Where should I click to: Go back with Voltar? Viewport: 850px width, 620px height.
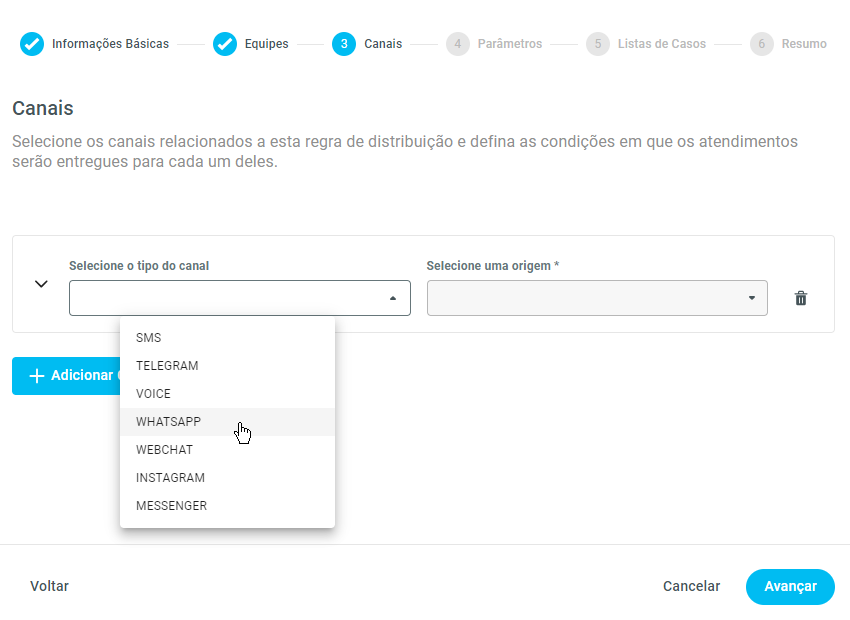point(49,587)
